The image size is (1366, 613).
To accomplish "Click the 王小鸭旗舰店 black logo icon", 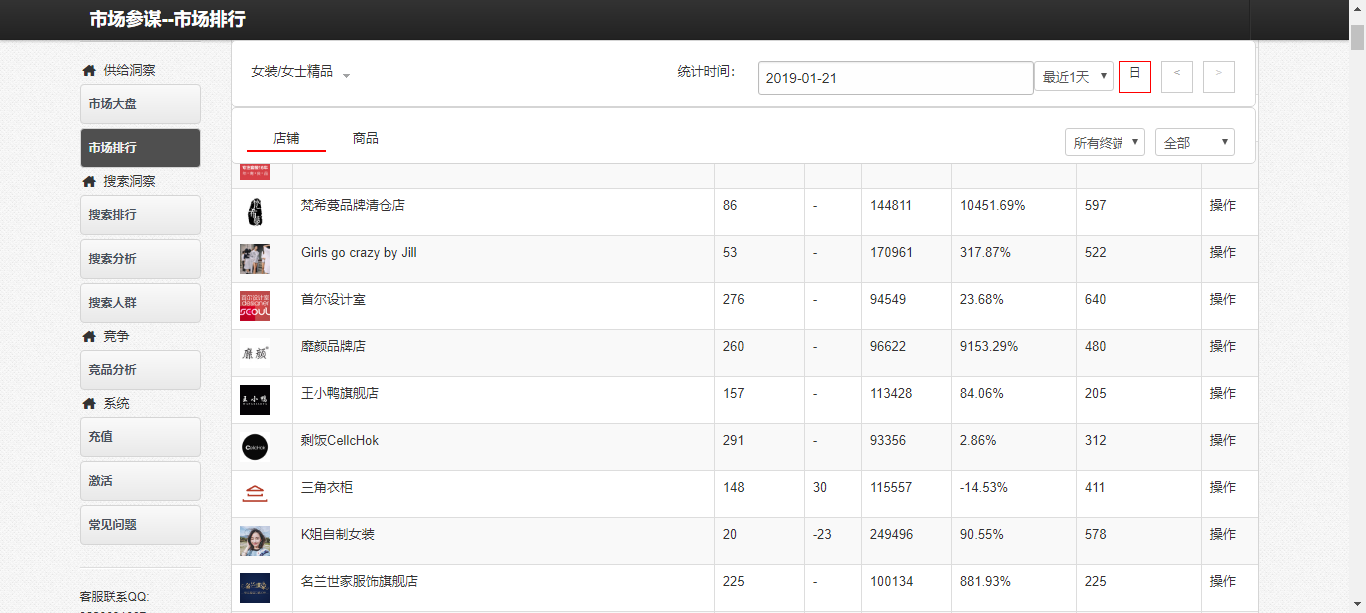I will tap(255, 400).
